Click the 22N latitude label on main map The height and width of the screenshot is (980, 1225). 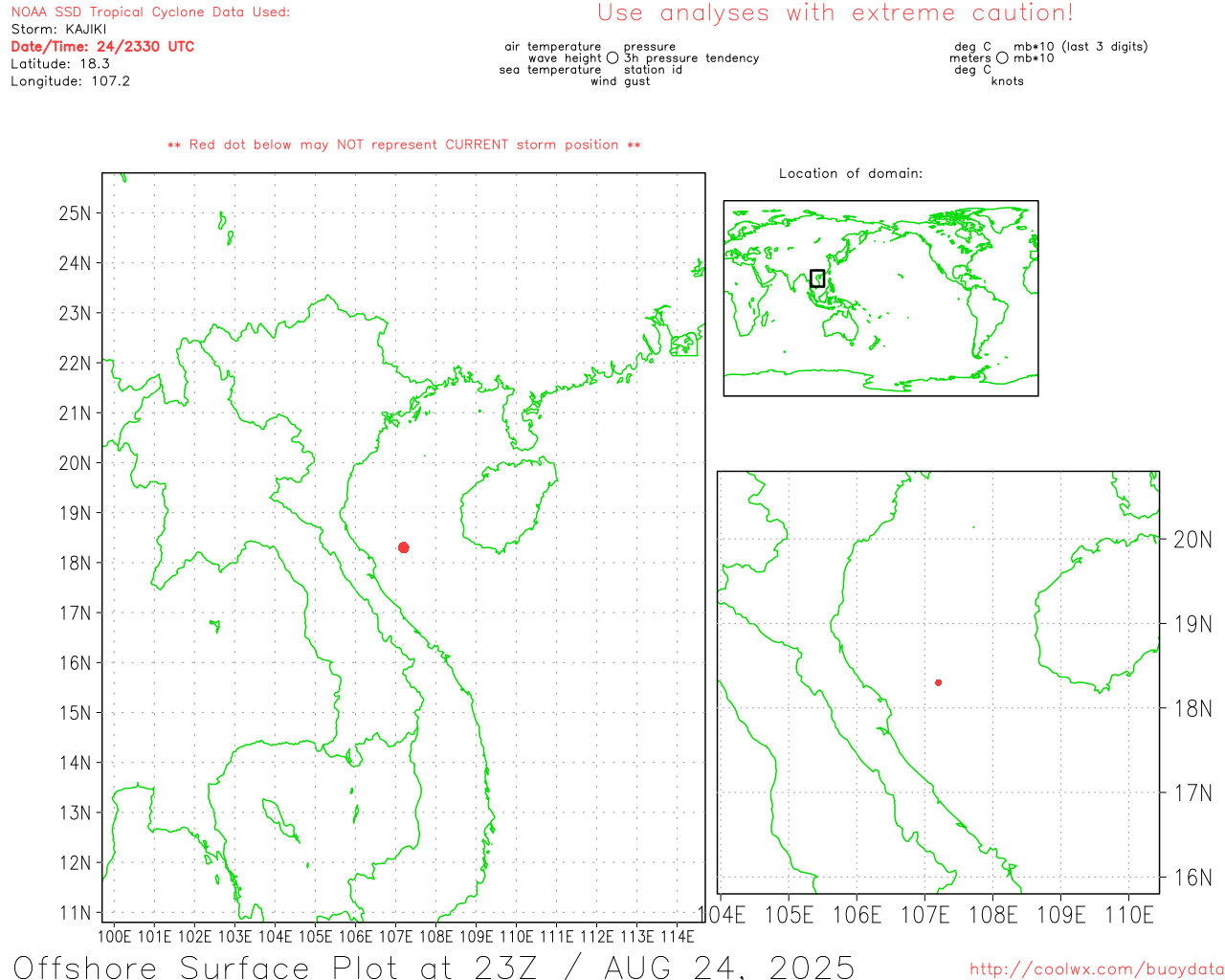pos(75,363)
